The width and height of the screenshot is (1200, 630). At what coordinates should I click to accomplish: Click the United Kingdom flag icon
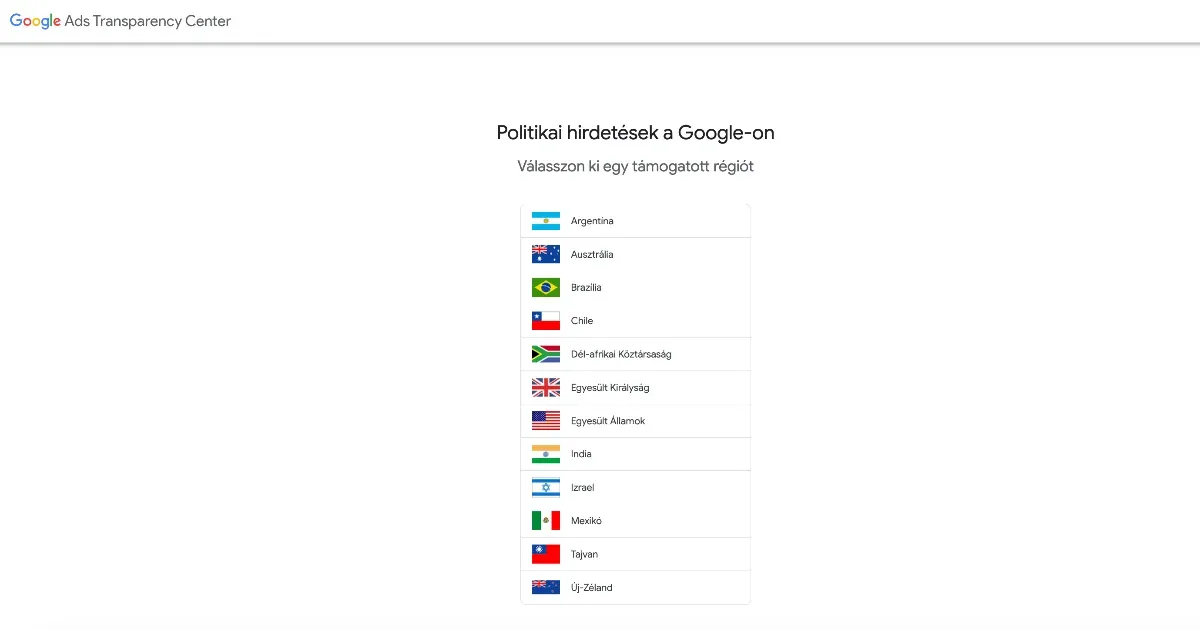point(545,388)
